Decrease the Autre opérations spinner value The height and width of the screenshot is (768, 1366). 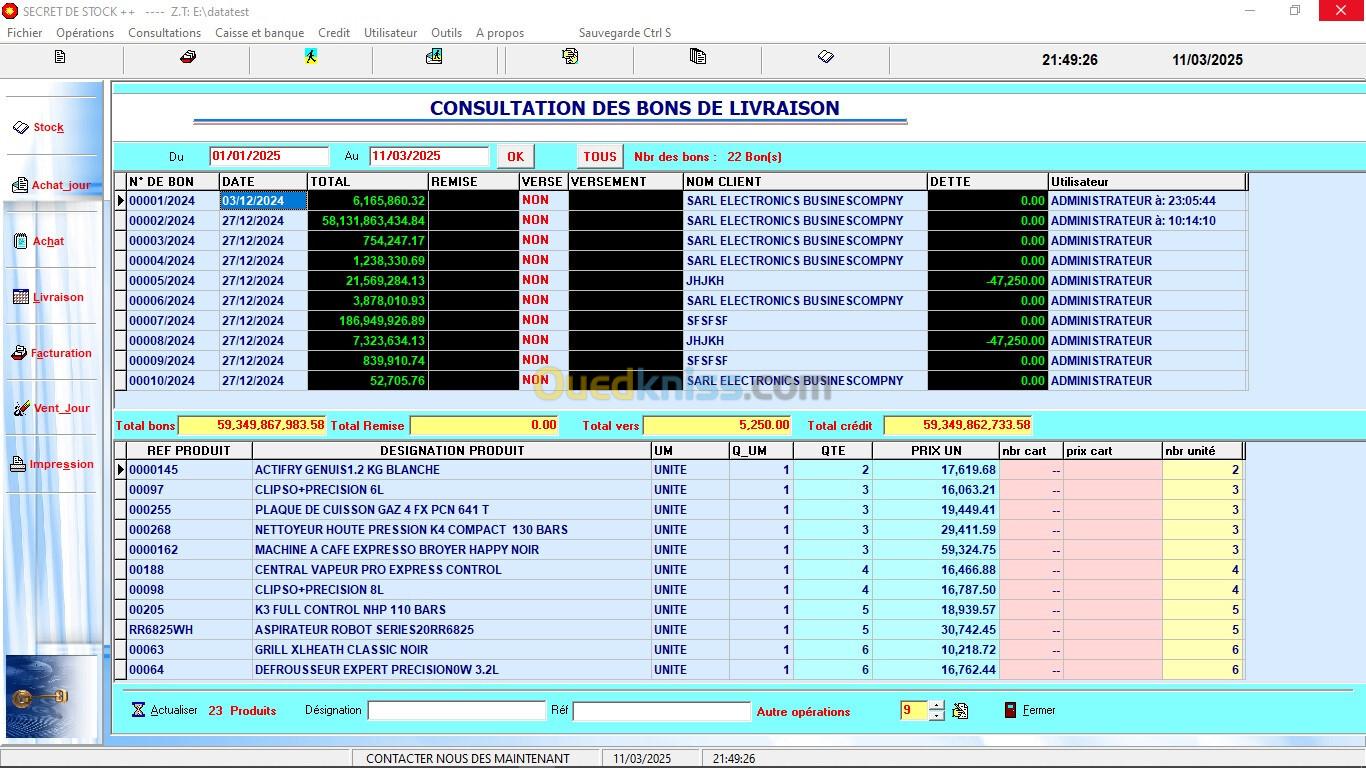tap(936, 716)
